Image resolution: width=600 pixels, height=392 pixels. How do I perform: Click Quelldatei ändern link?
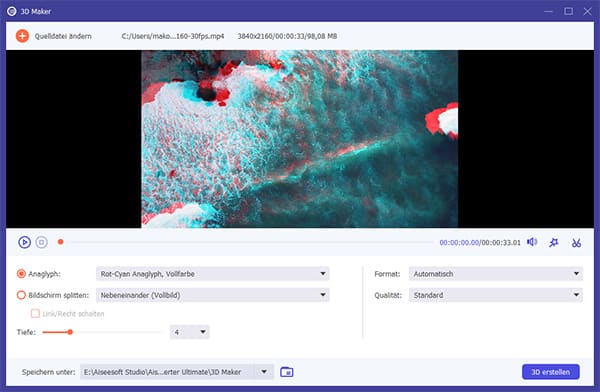coord(63,36)
